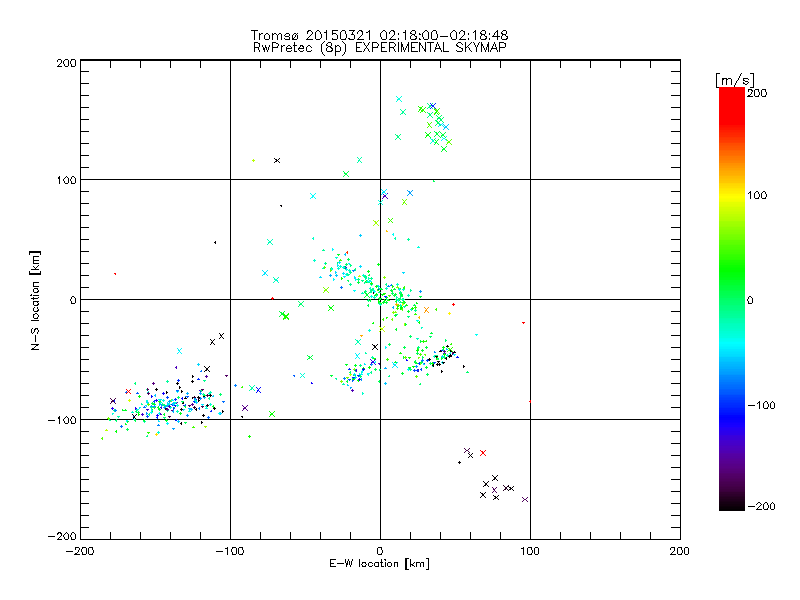This screenshot has height=600, width=800.
Task: Click the x-axis tick label "-100"
Action: click(x=230, y=551)
